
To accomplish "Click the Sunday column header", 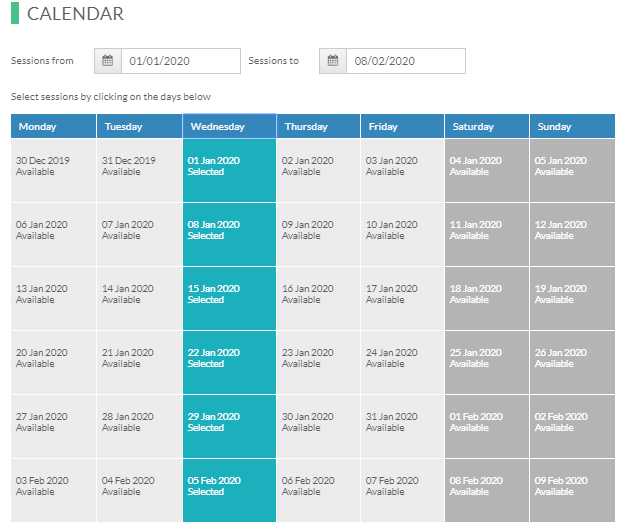I will [x=572, y=126].
